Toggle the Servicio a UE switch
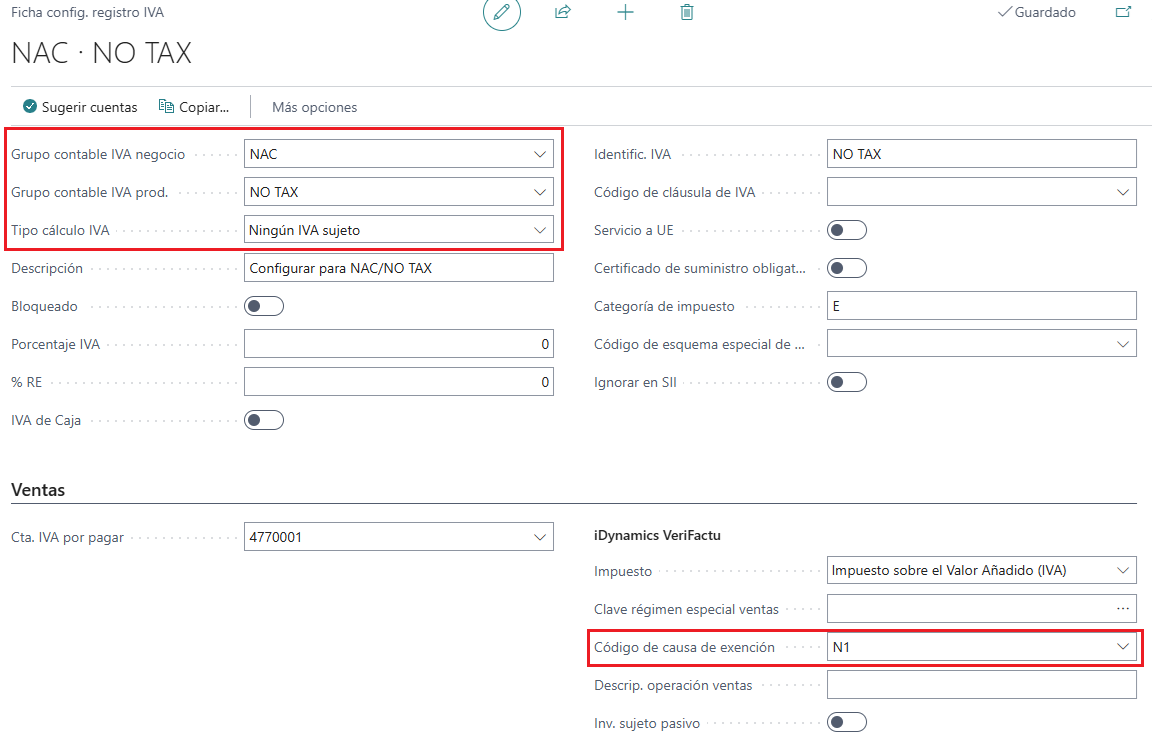The image size is (1152, 752). pos(847,231)
